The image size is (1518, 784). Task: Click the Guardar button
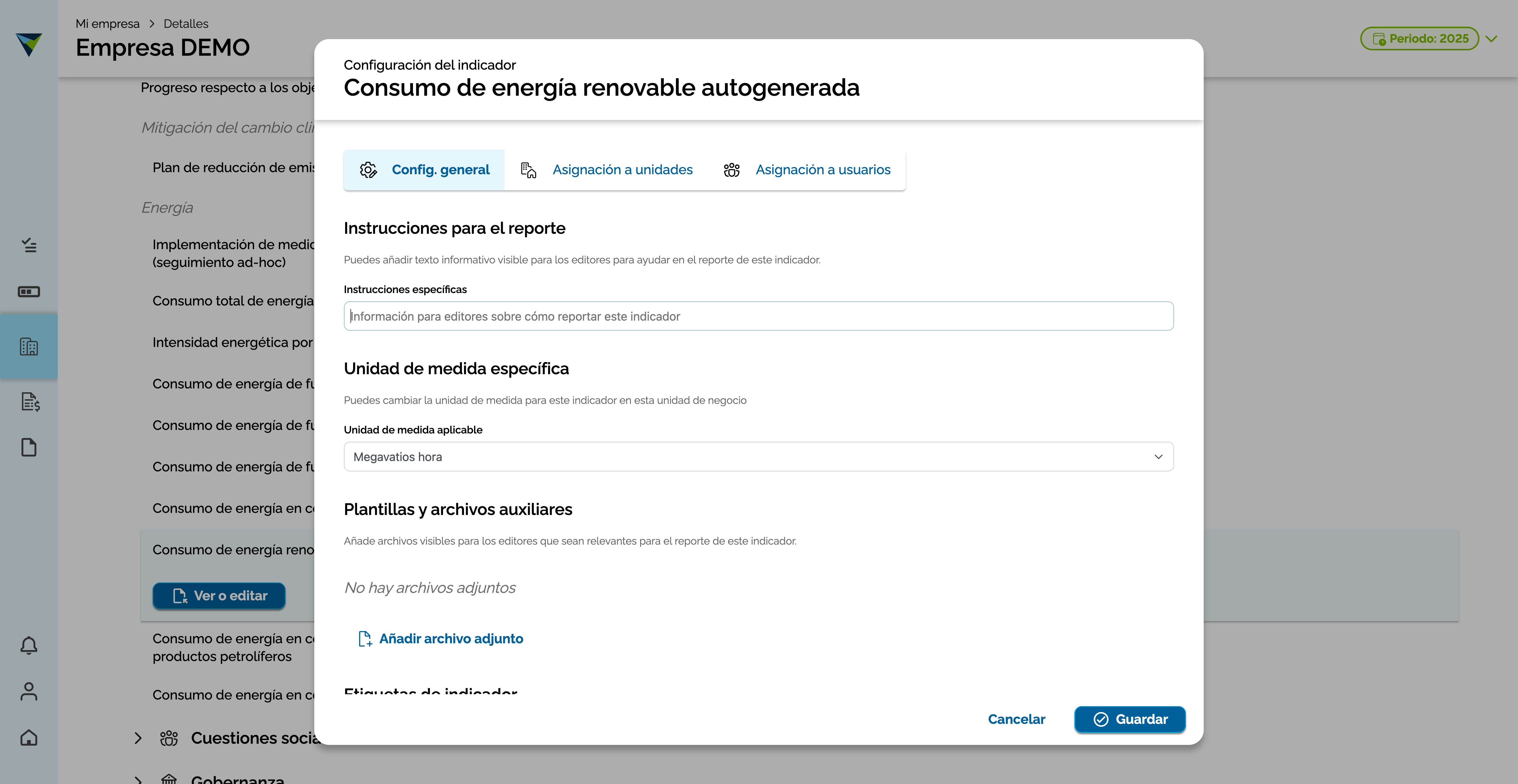(1130, 719)
